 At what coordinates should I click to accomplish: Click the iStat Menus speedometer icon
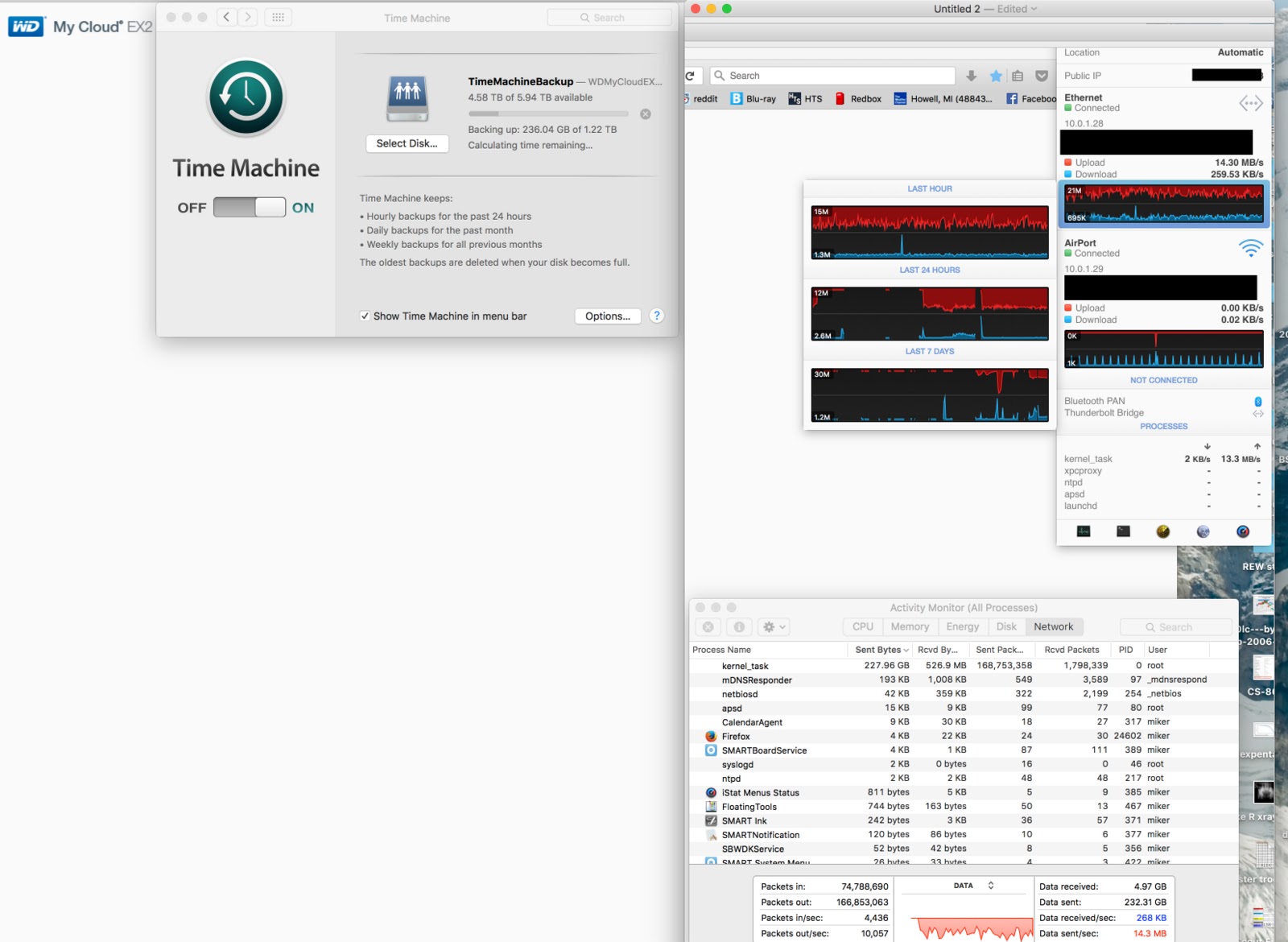[x=1242, y=531]
